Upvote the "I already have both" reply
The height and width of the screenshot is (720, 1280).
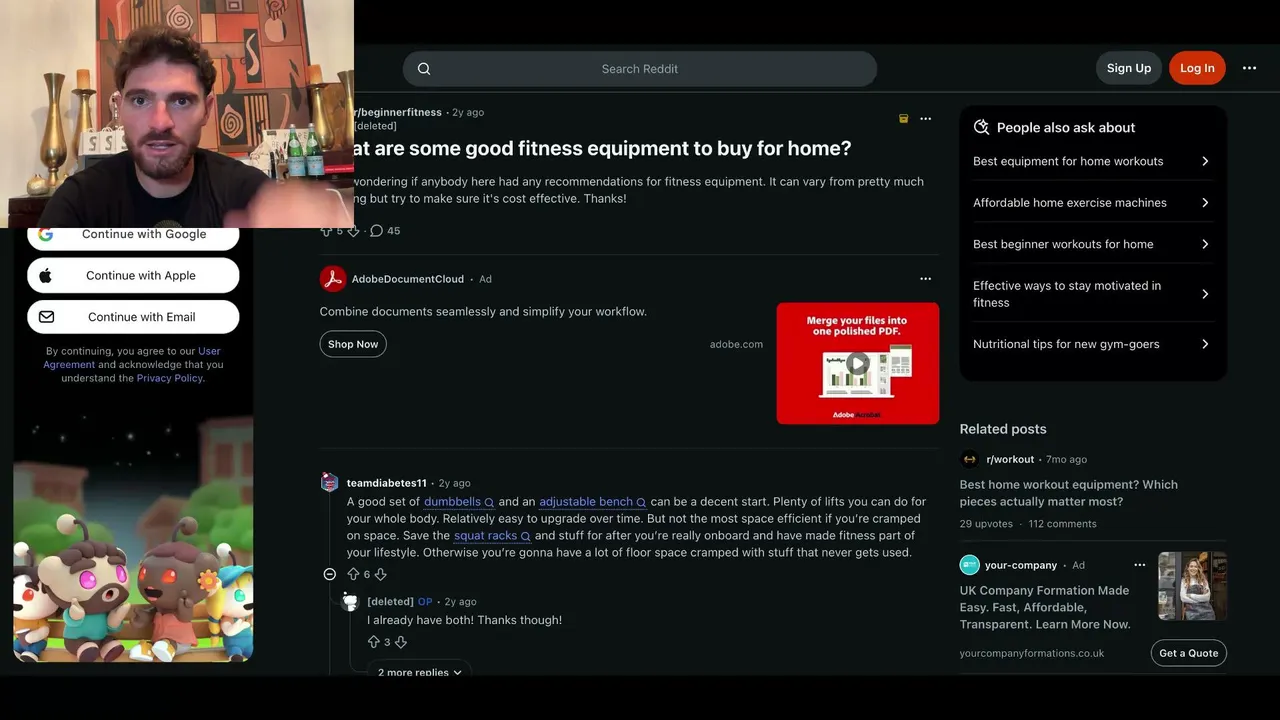(x=373, y=642)
